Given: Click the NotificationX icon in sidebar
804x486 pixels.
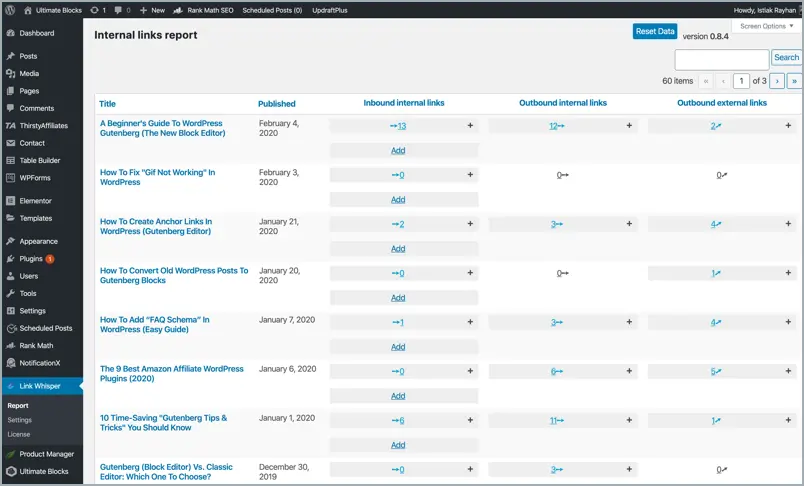Looking at the screenshot, I should [x=10, y=363].
